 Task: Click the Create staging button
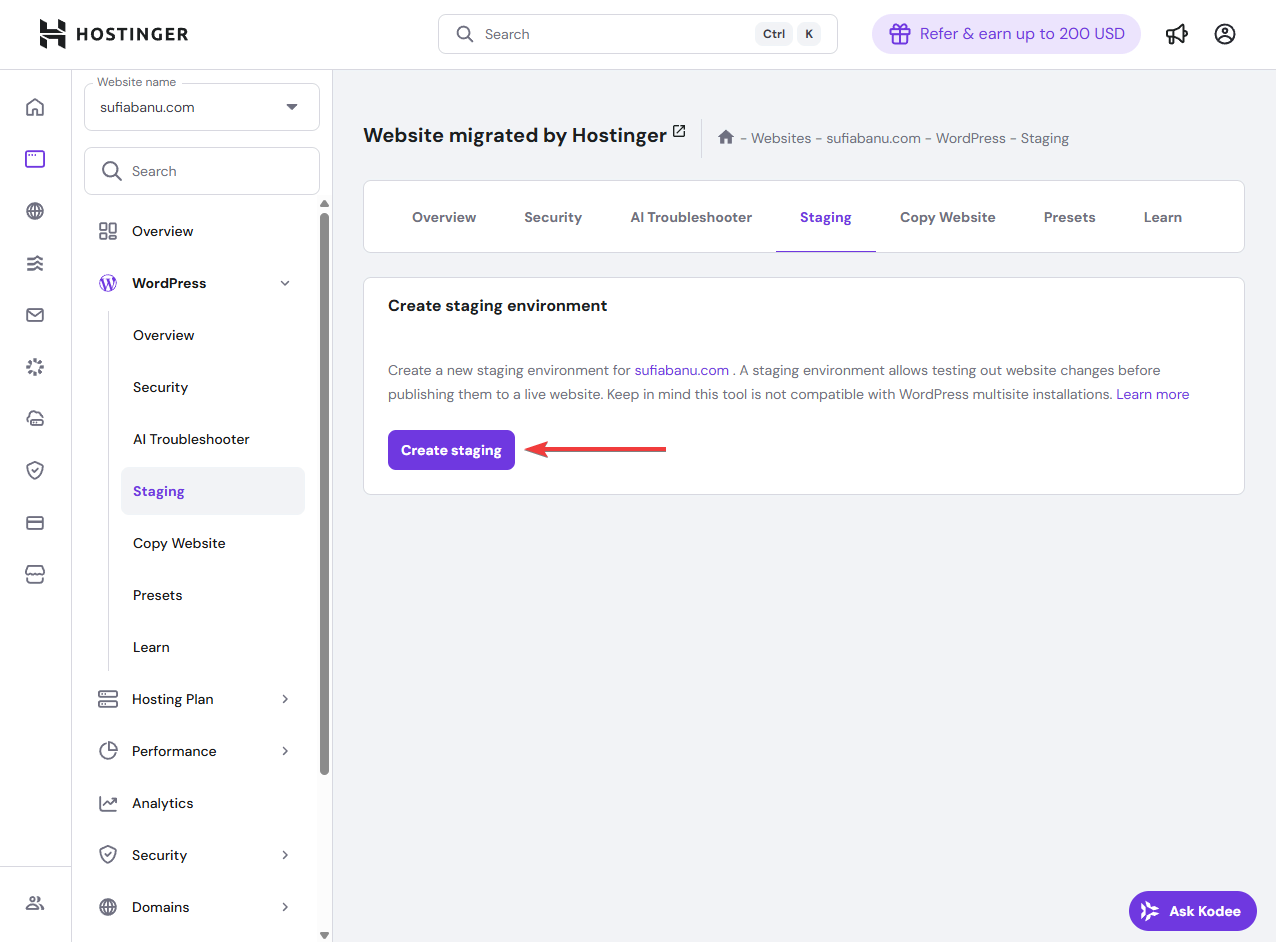pos(451,450)
